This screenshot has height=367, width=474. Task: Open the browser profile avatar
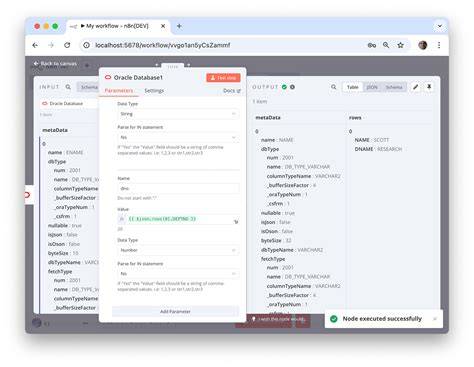(x=423, y=45)
